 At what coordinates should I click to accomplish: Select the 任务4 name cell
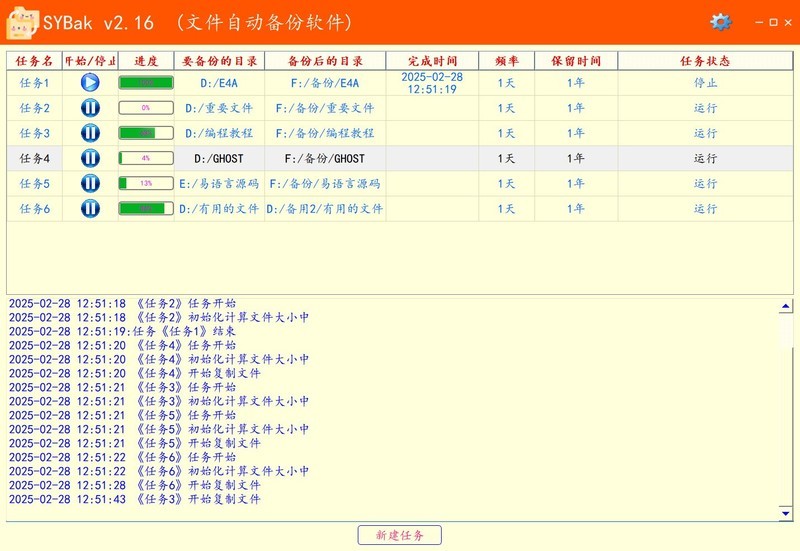[x=34, y=158]
